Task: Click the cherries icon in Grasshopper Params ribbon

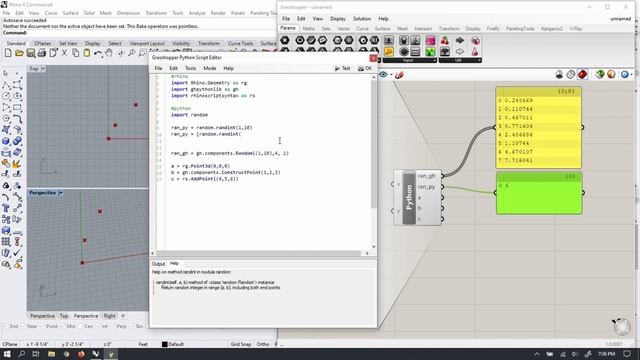Action: pos(444,40)
